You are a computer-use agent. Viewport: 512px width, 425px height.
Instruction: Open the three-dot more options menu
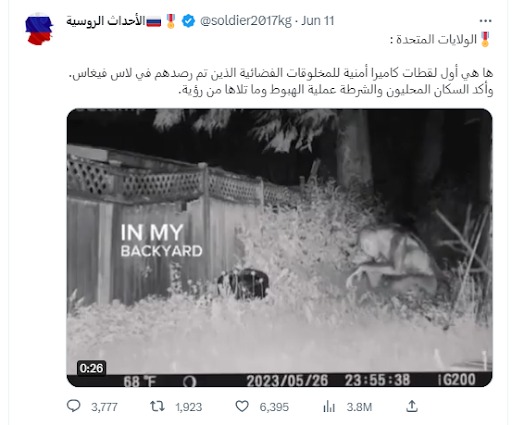pyautogui.click(x=485, y=21)
